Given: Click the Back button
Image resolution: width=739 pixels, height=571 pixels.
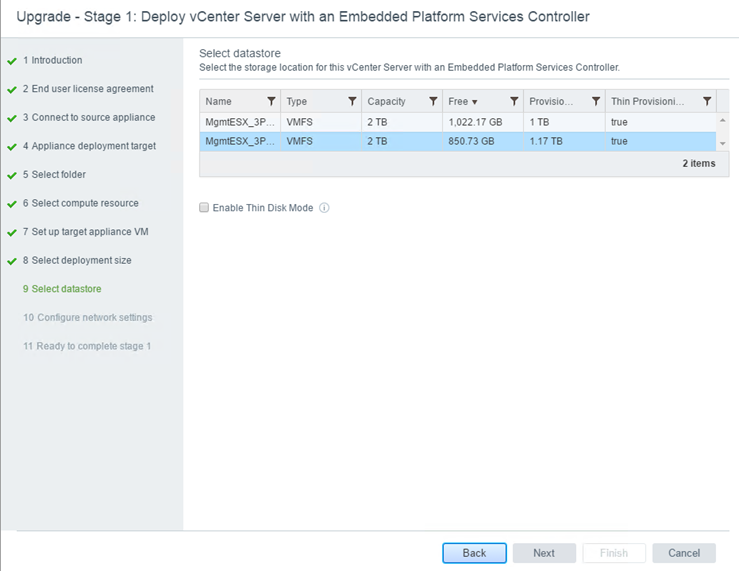Looking at the screenshot, I should [x=474, y=553].
